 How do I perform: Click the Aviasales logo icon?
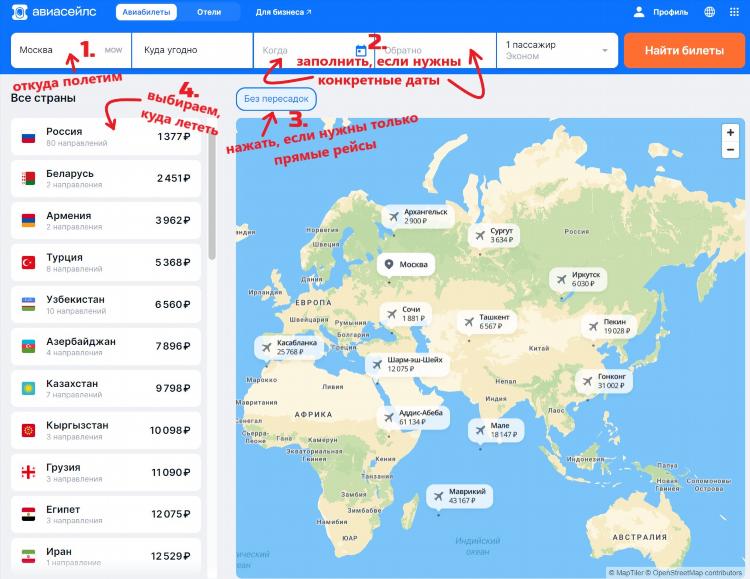pos(20,12)
